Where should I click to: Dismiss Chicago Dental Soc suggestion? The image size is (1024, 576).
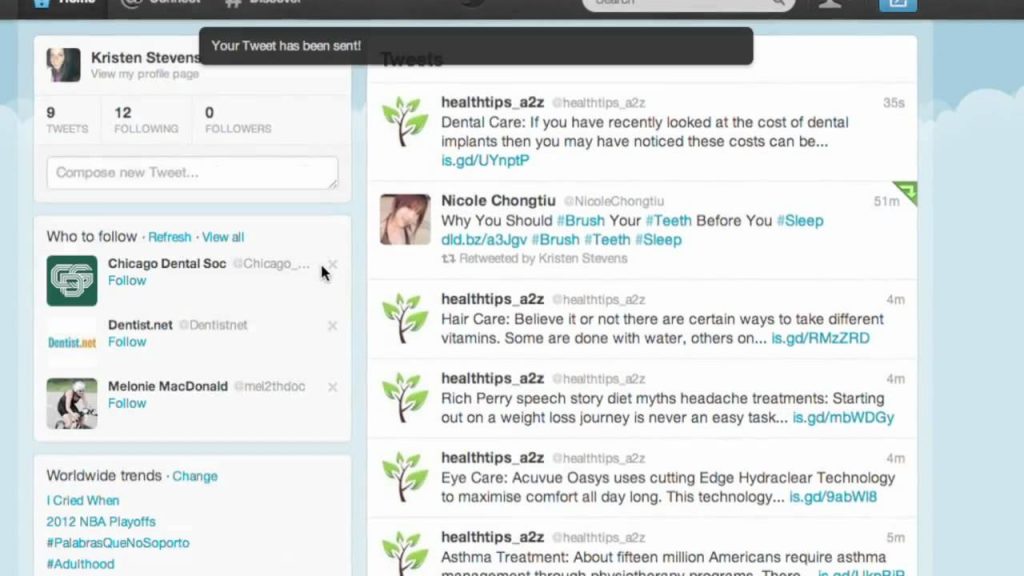[332, 264]
